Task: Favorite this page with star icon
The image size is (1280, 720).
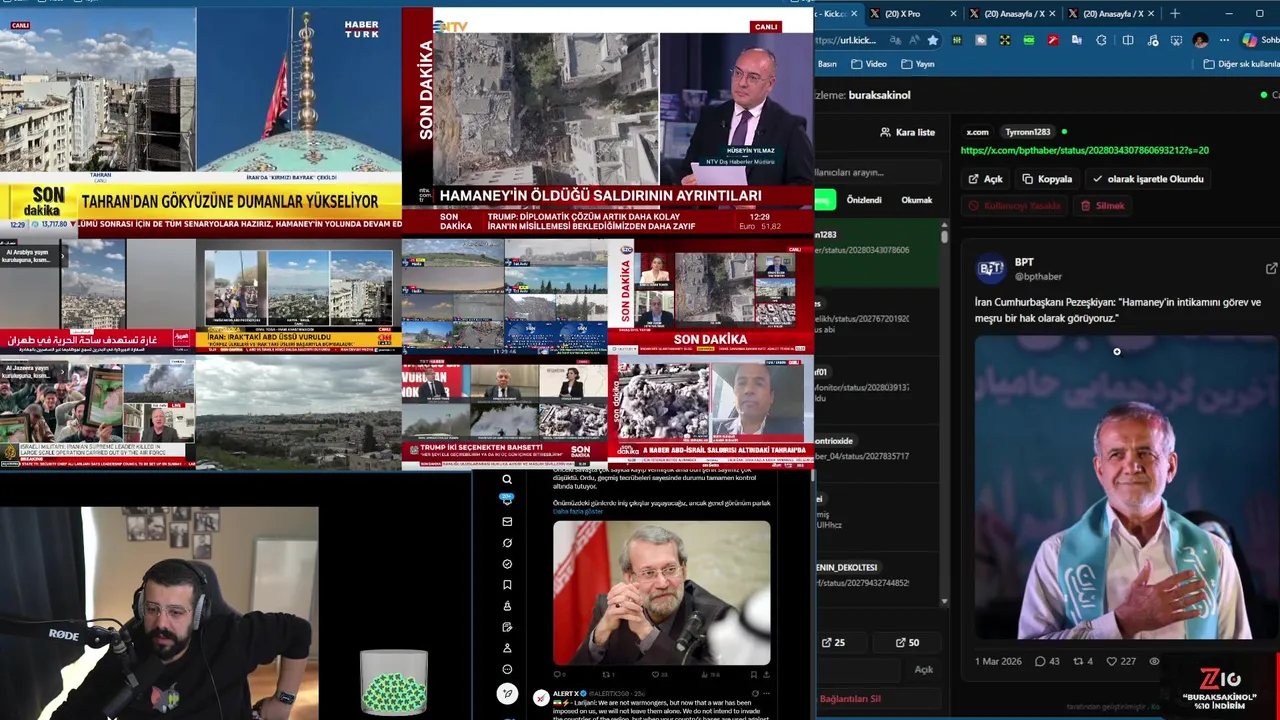Action: (933, 40)
